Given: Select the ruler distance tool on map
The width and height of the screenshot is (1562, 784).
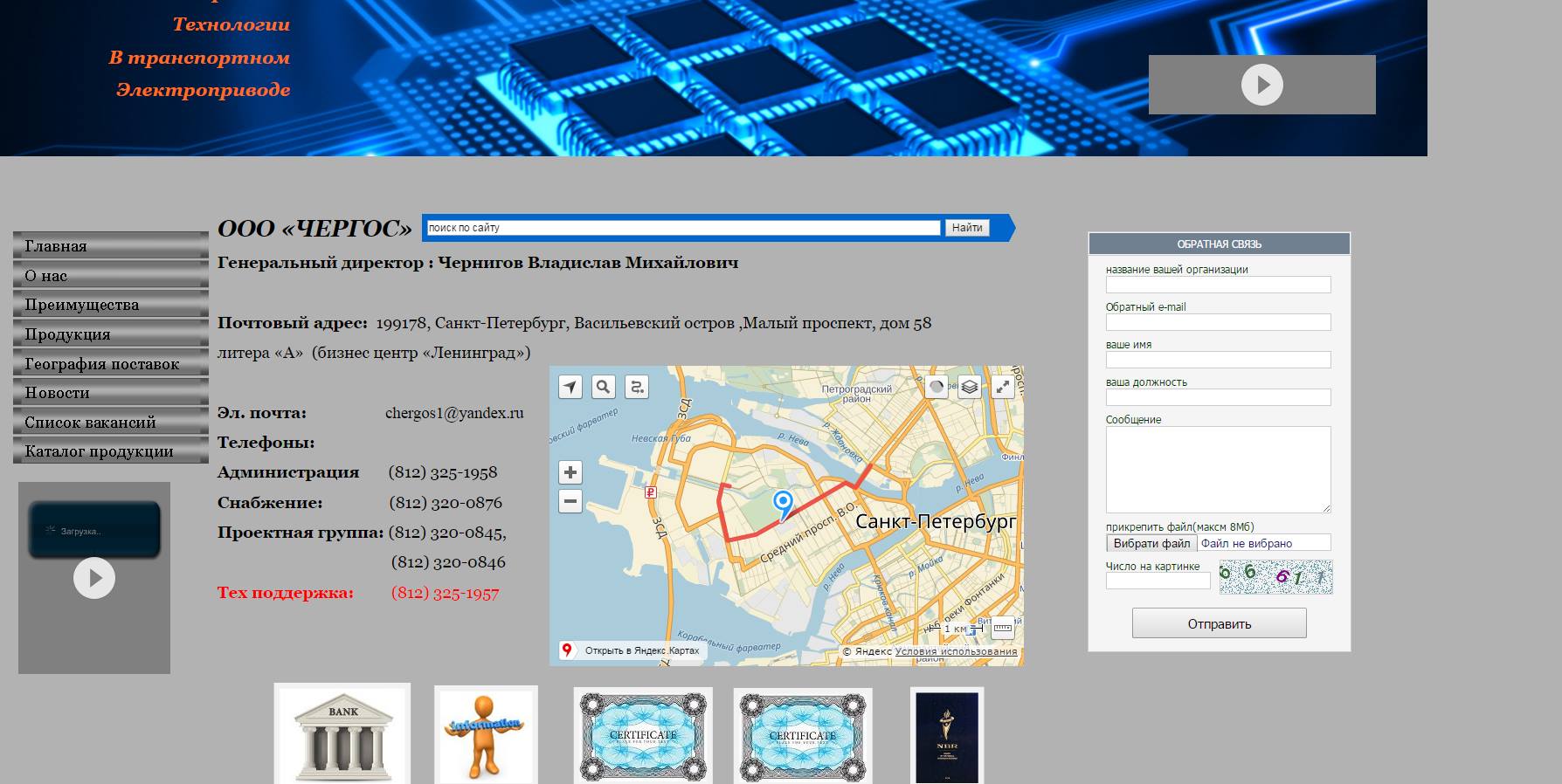Looking at the screenshot, I should tap(1002, 627).
